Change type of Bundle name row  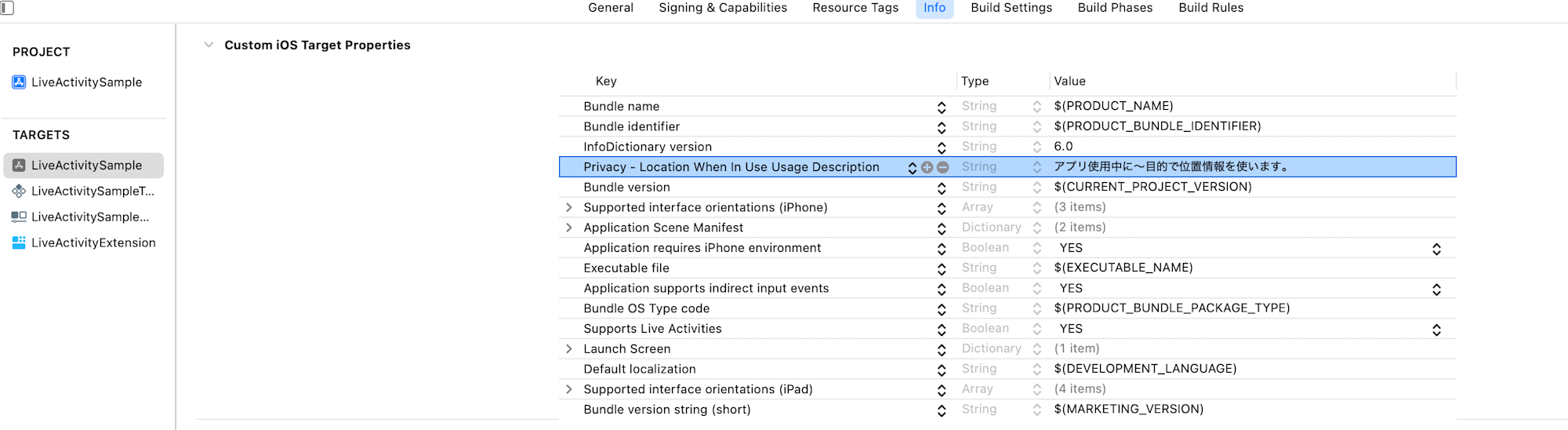coord(1036,107)
